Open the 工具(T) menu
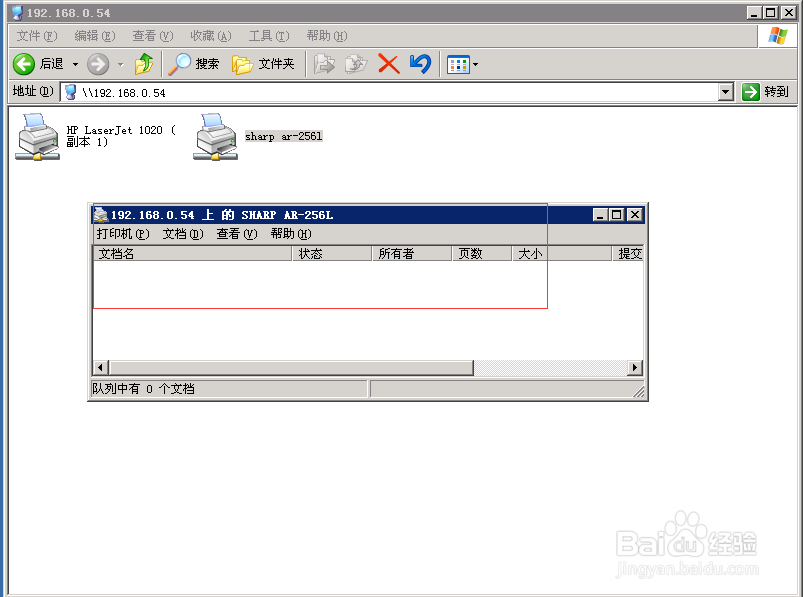803x597 pixels. tap(269, 36)
